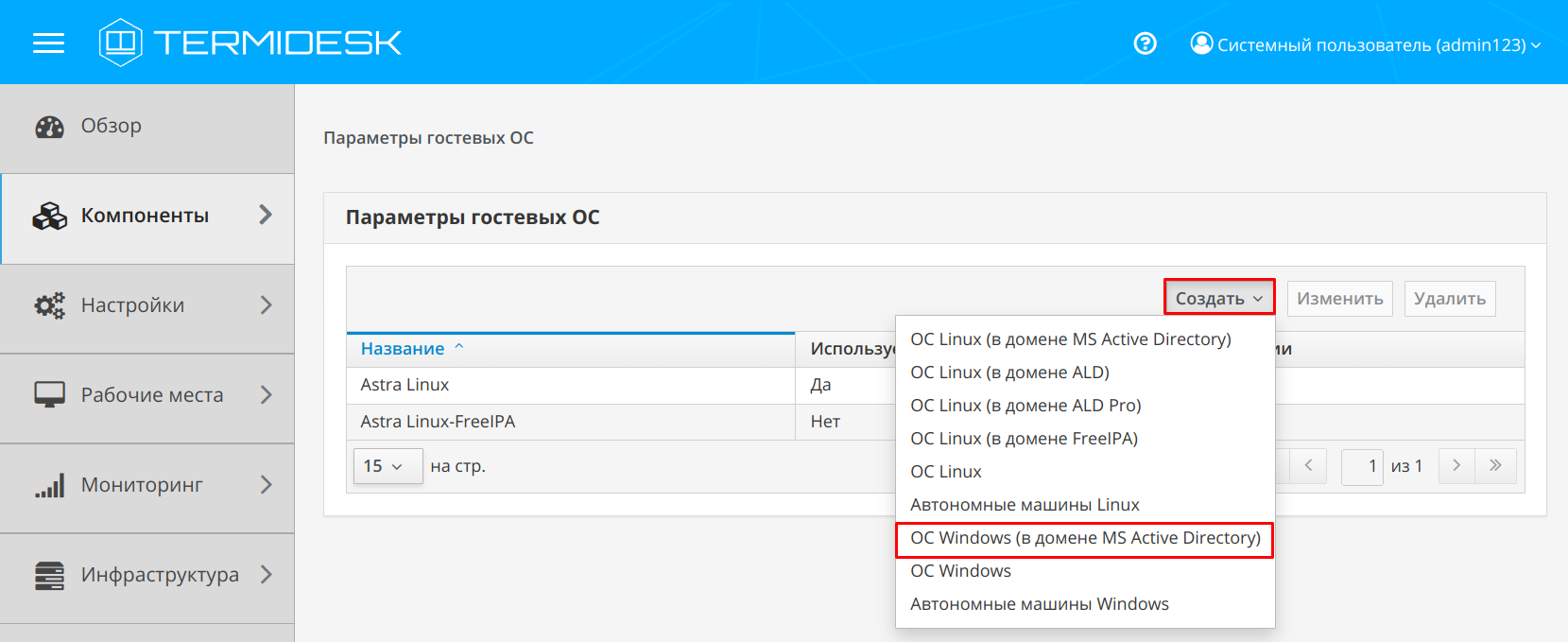The image size is (1568, 642).
Task: Click the Изменить button
Action: coord(1339,298)
